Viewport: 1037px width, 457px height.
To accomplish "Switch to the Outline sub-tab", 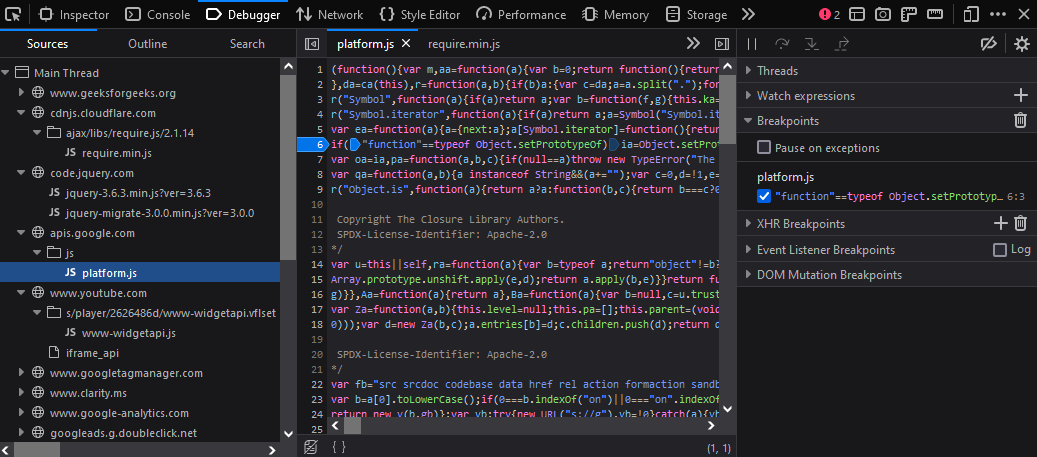I will [x=147, y=44].
